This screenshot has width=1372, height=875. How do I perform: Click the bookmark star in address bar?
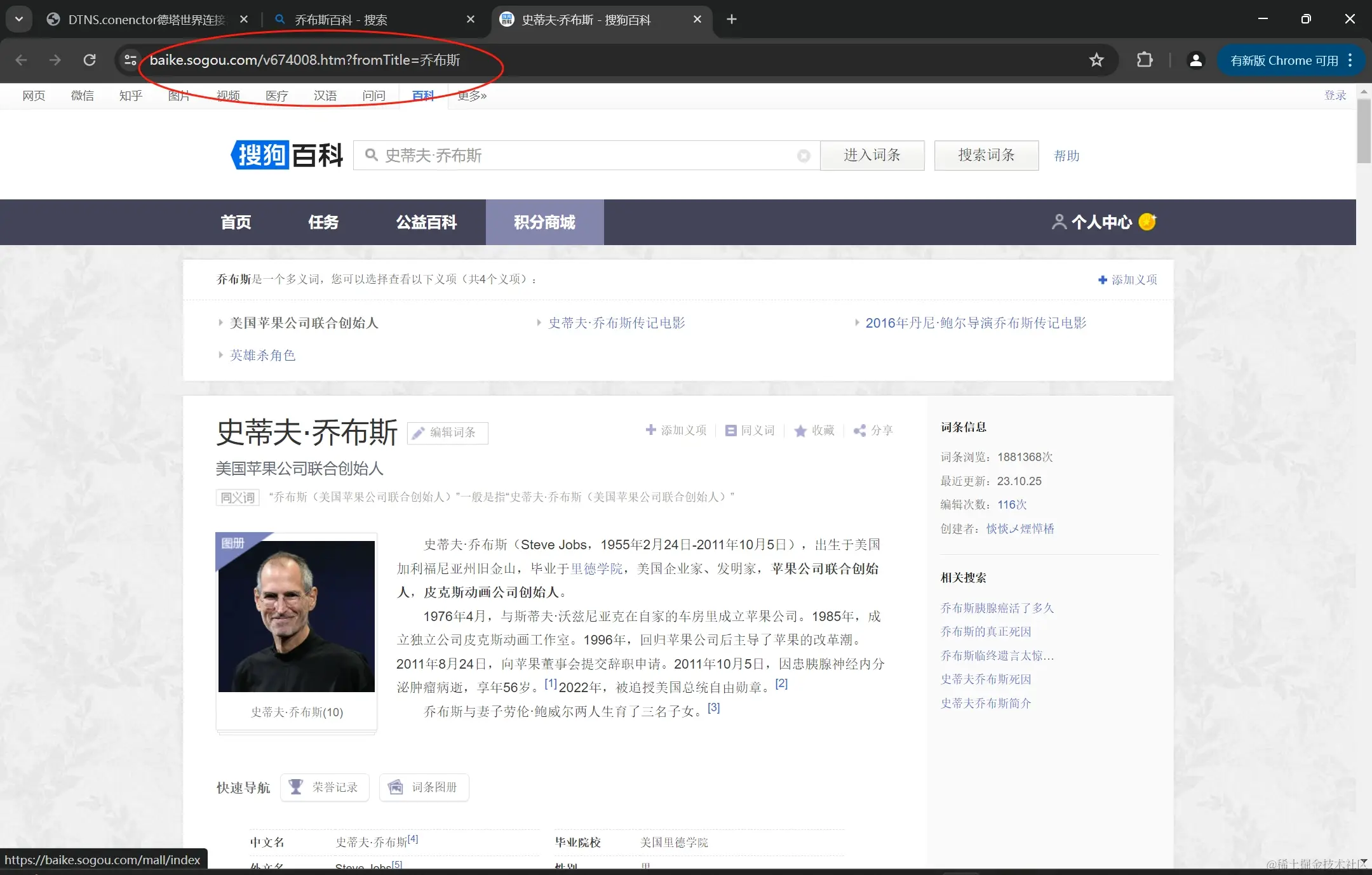1096,60
